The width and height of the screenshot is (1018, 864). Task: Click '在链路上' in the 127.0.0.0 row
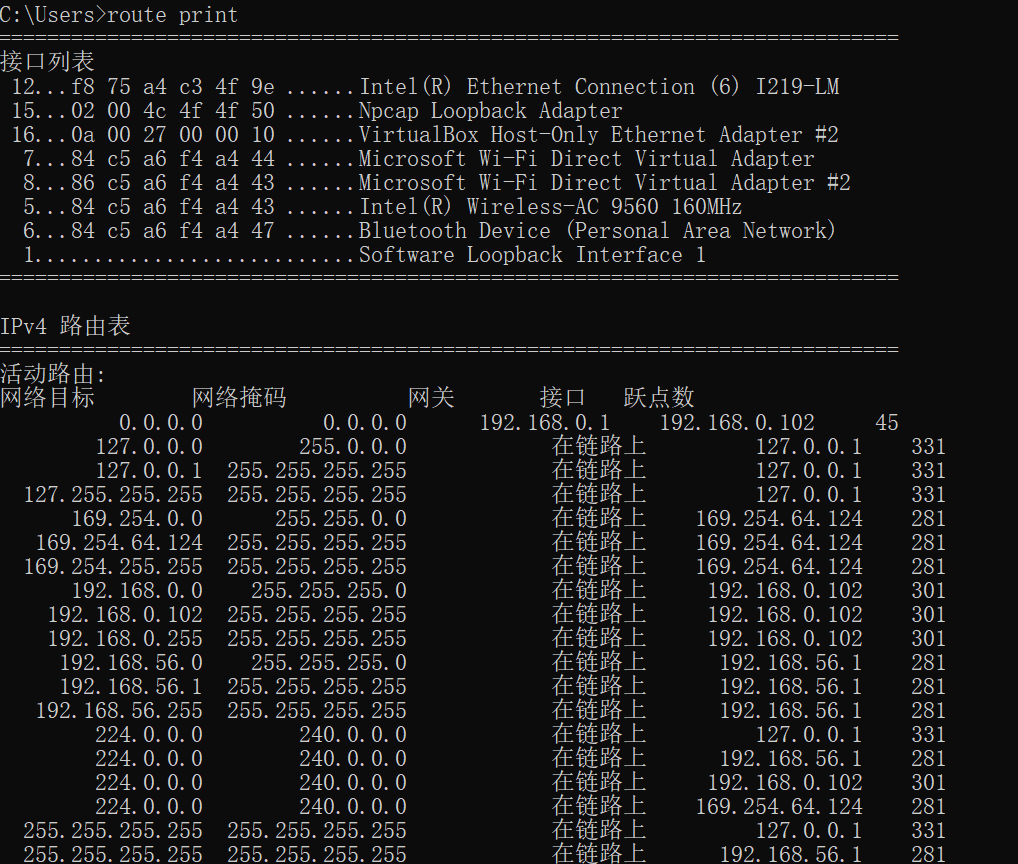click(599, 447)
